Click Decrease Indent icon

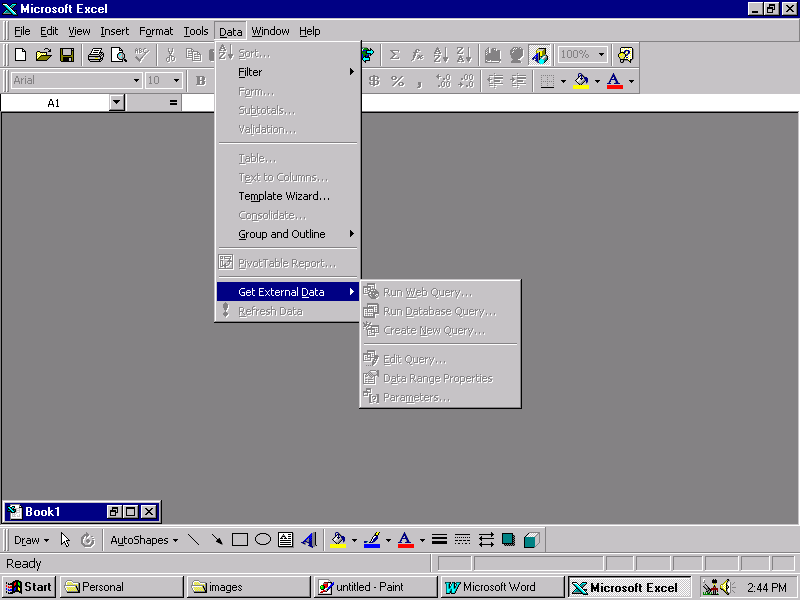click(495, 81)
